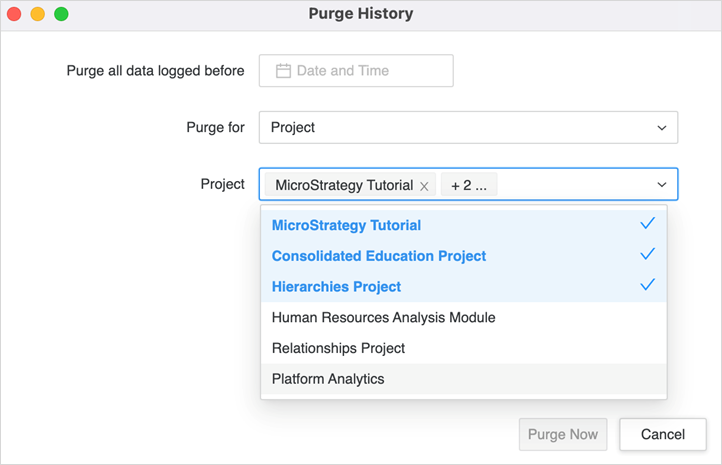
Task: Deselect MicroStrategy Tutorial in the list
Action: pyautogui.click(x=346, y=226)
